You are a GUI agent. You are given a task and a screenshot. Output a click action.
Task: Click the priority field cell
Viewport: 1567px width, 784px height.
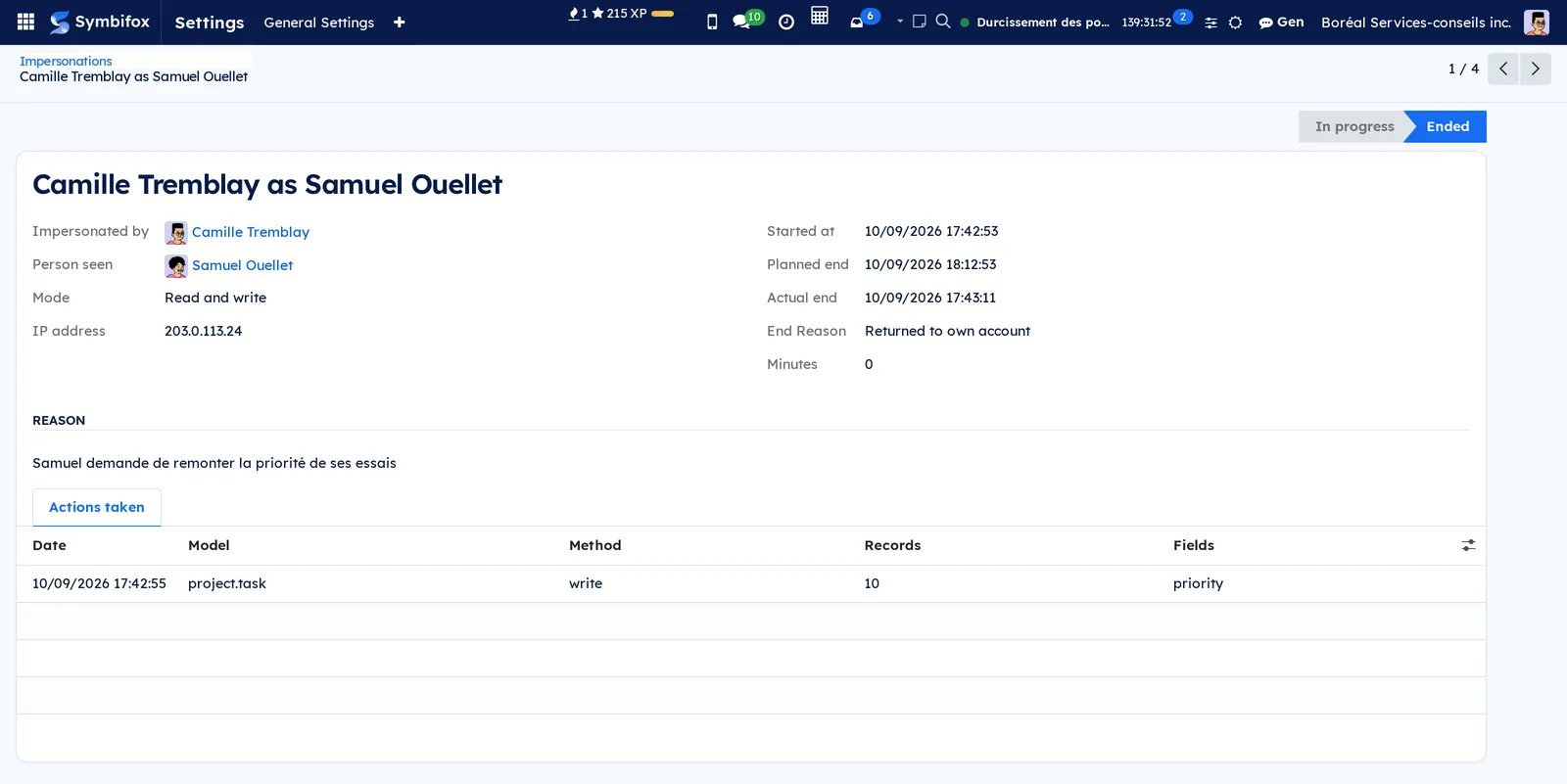[1198, 583]
